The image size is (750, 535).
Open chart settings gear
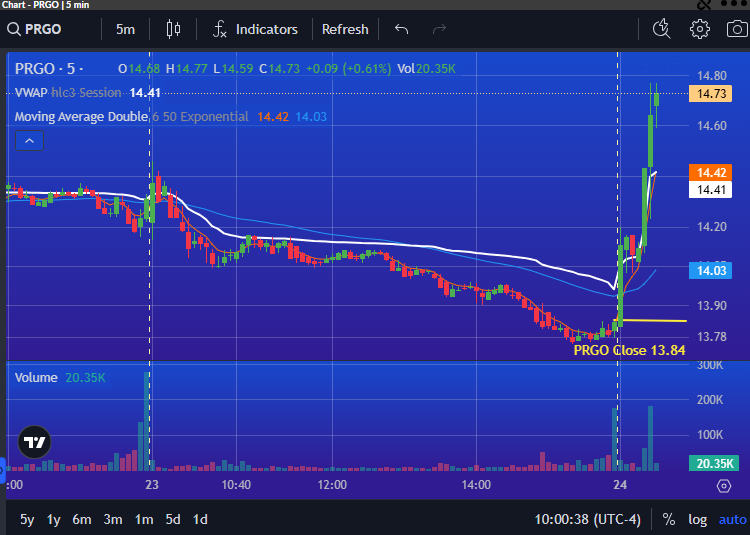tap(699, 29)
